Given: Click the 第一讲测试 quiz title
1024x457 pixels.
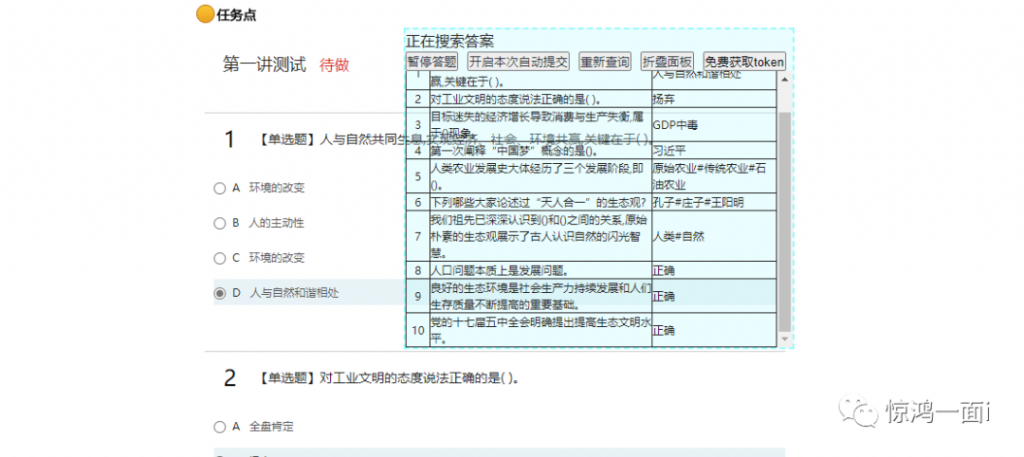Looking at the screenshot, I should (x=263, y=65).
